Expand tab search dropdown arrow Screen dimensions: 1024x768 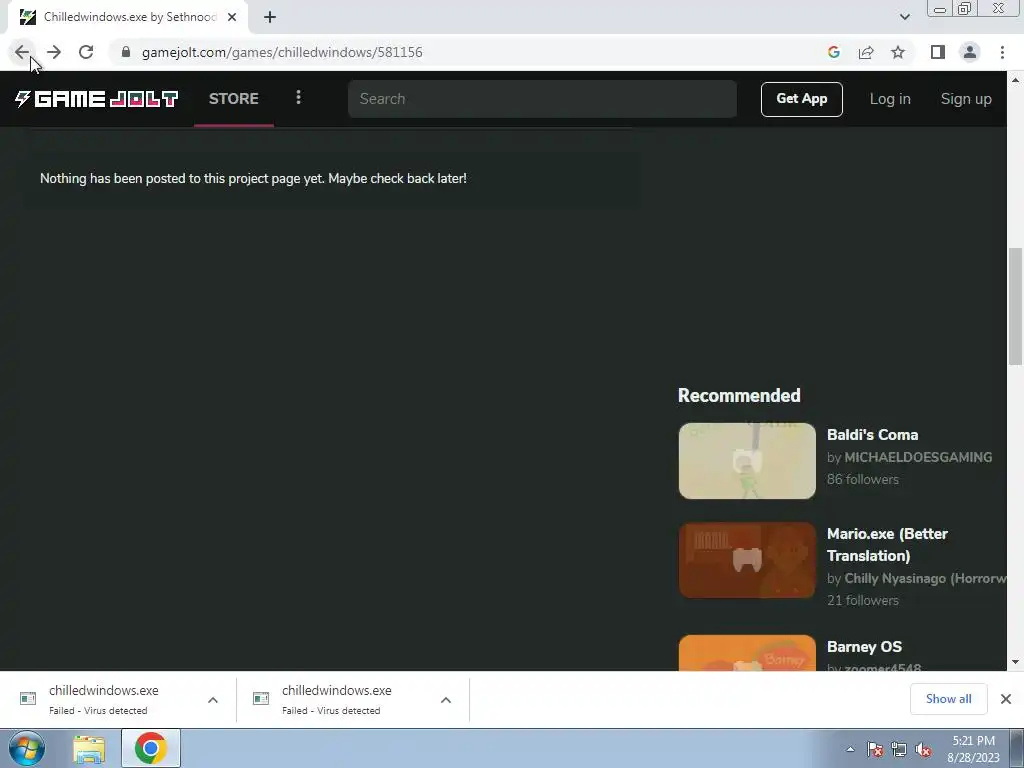point(904,17)
